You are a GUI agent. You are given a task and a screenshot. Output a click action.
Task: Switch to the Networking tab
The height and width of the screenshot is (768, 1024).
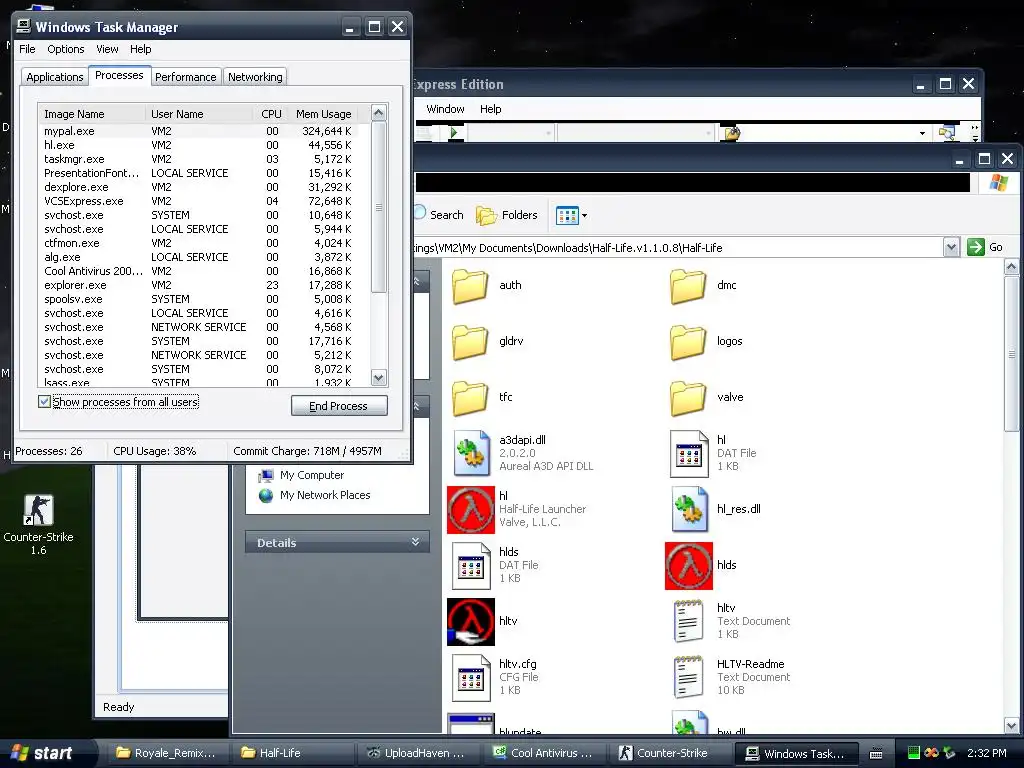click(x=255, y=77)
